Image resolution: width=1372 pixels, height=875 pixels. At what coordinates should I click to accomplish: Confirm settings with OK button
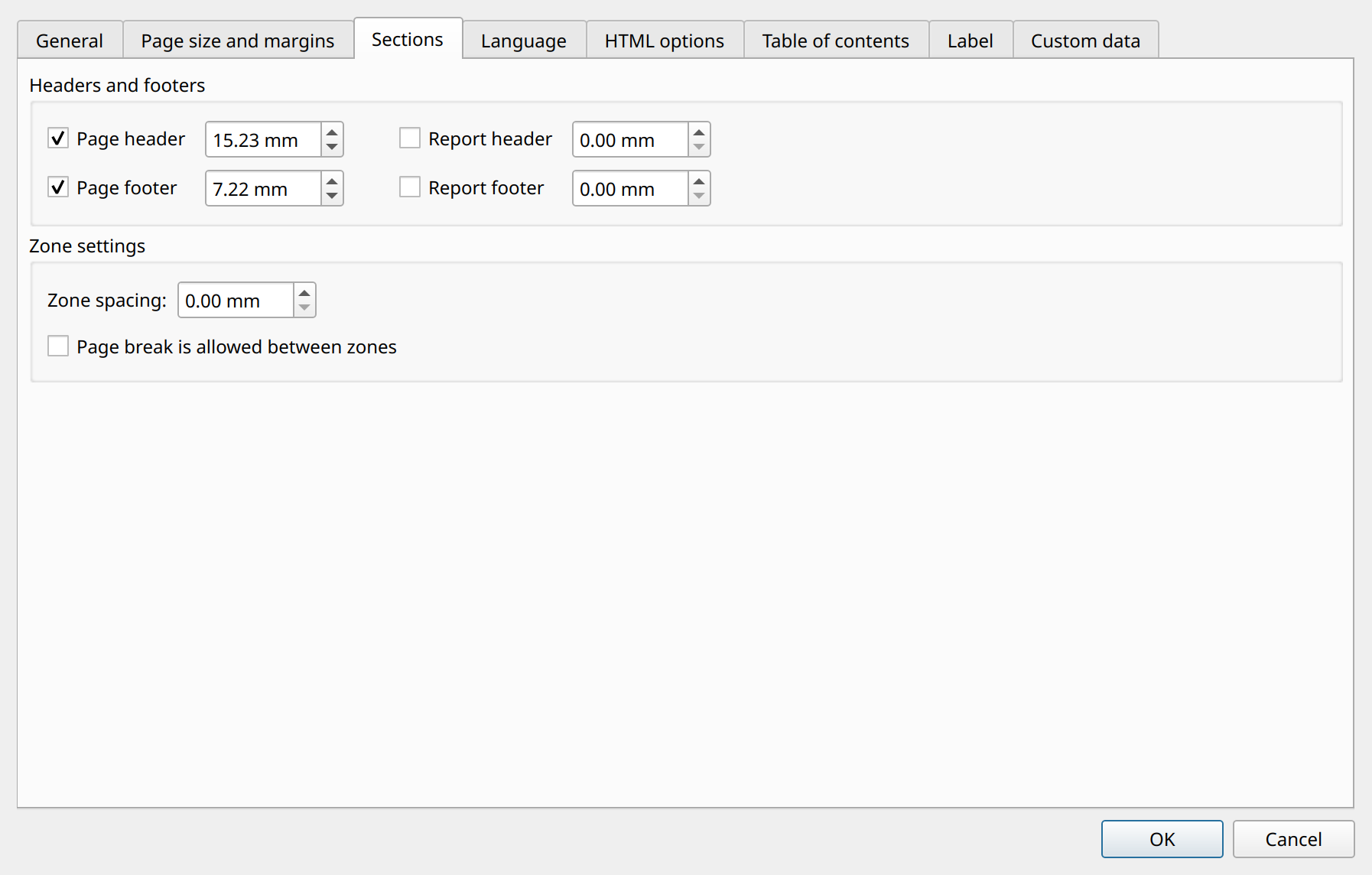click(1162, 839)
